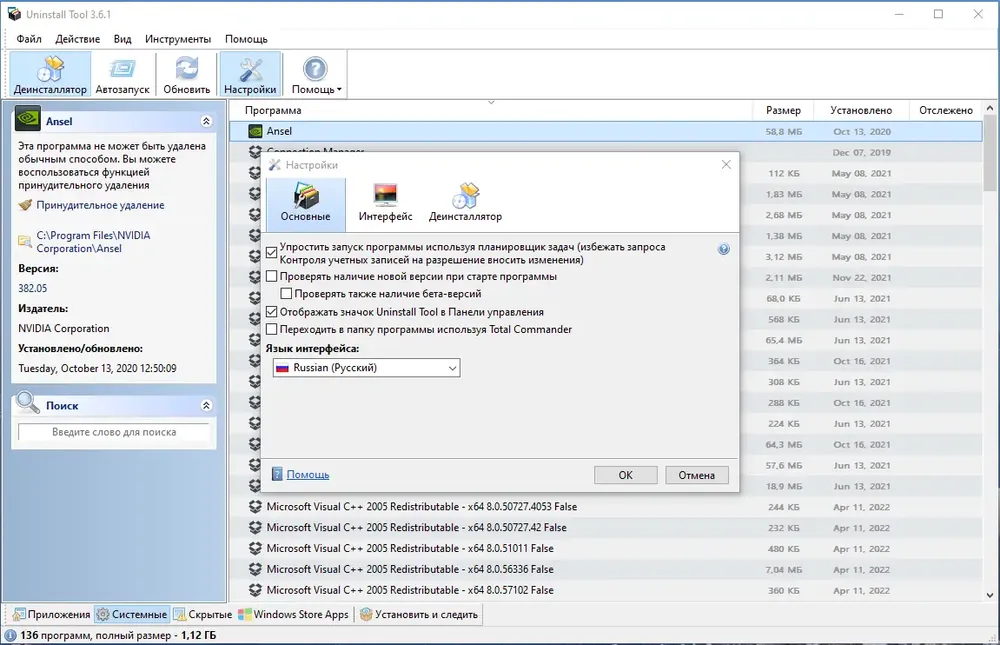Sort by the Установлено column header
1000x645 pixels.
861,110
